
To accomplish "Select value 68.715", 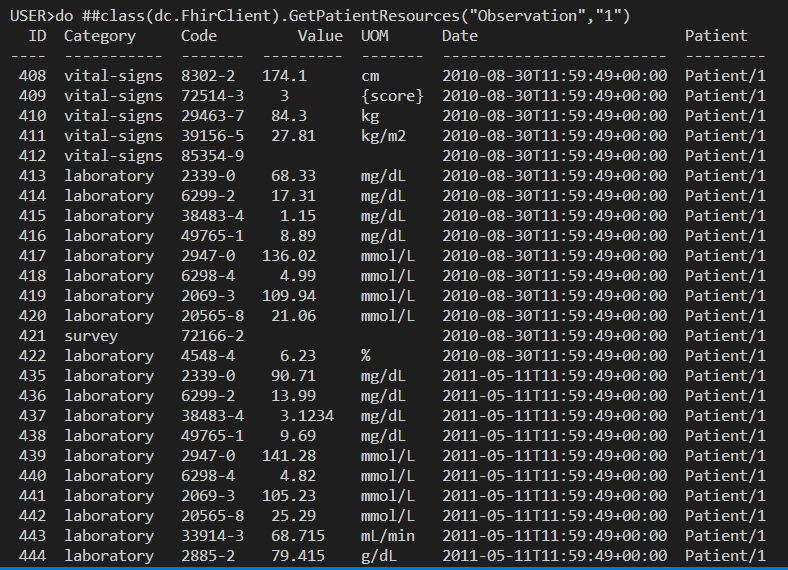I will pos(298,536).
